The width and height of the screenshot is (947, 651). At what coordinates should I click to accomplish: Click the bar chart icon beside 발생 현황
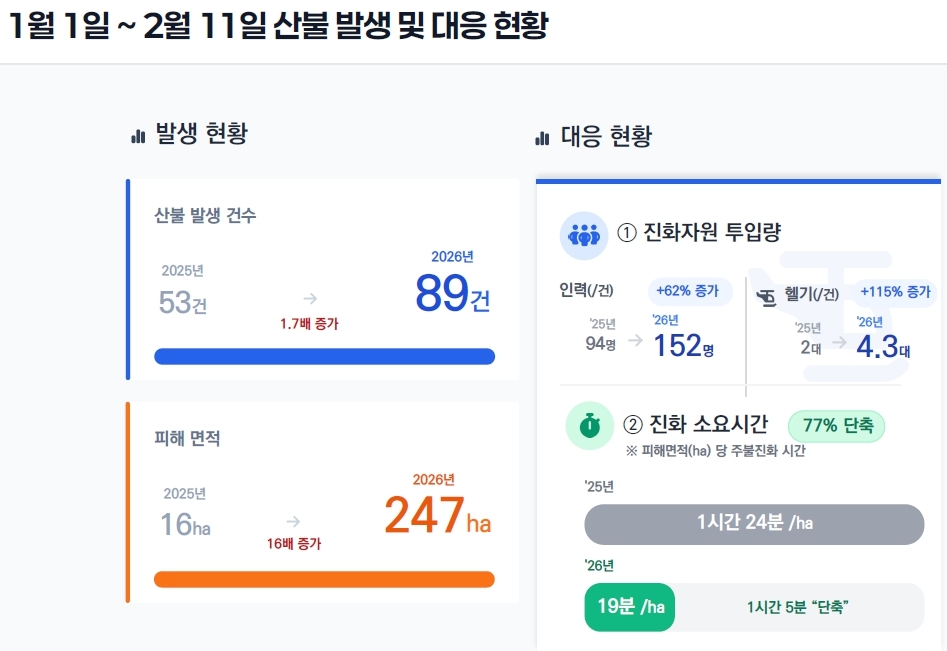coord(138,135)
